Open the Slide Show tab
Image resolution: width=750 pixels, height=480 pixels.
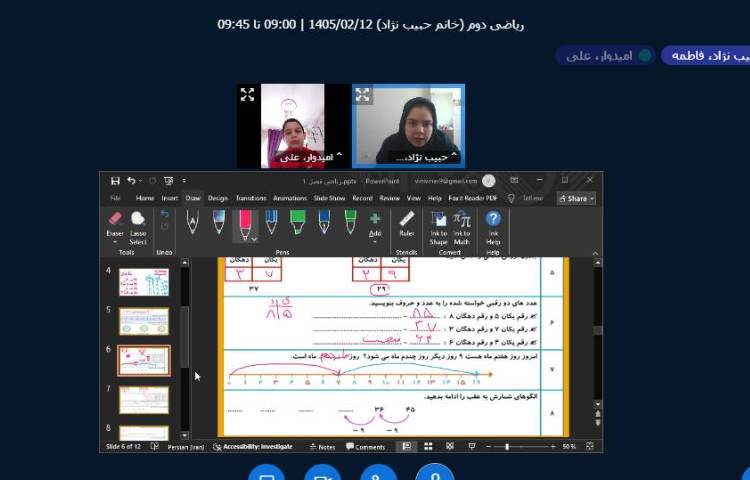pyautogui.click(x=329, y=198)
